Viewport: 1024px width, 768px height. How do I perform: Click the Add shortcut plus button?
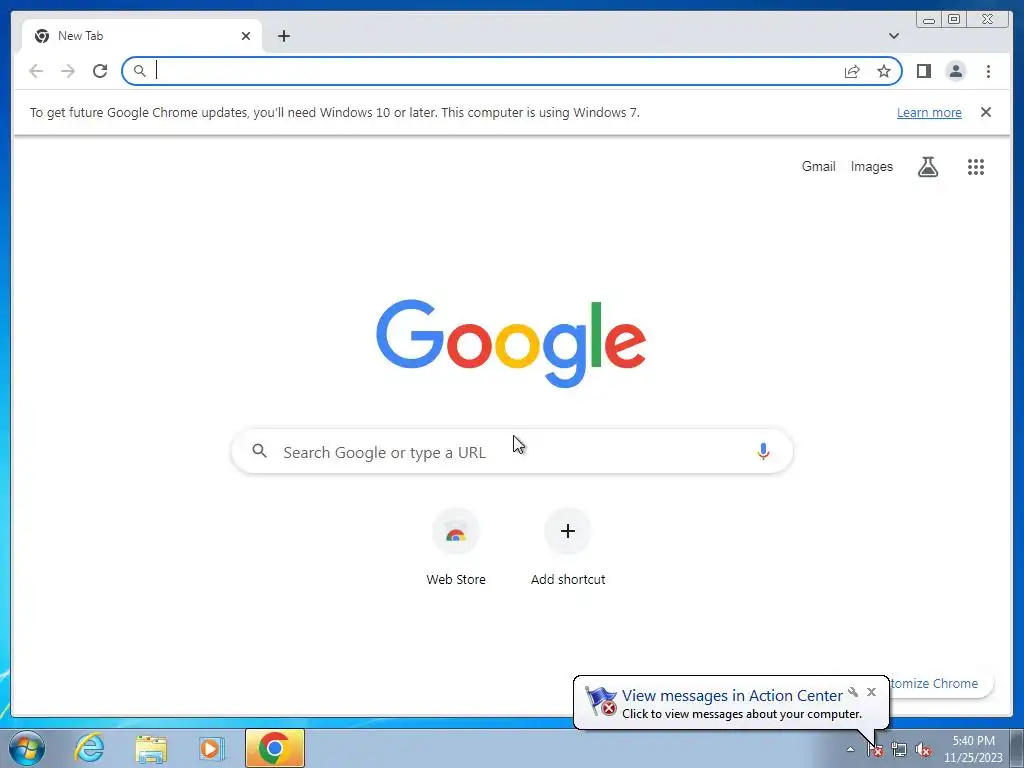coord(568,531)
